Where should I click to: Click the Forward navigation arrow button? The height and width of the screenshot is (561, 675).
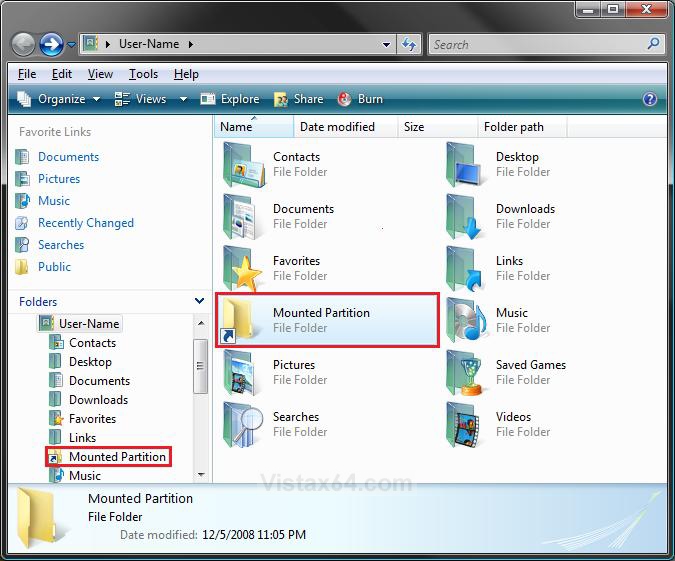(x=52, y=44)
